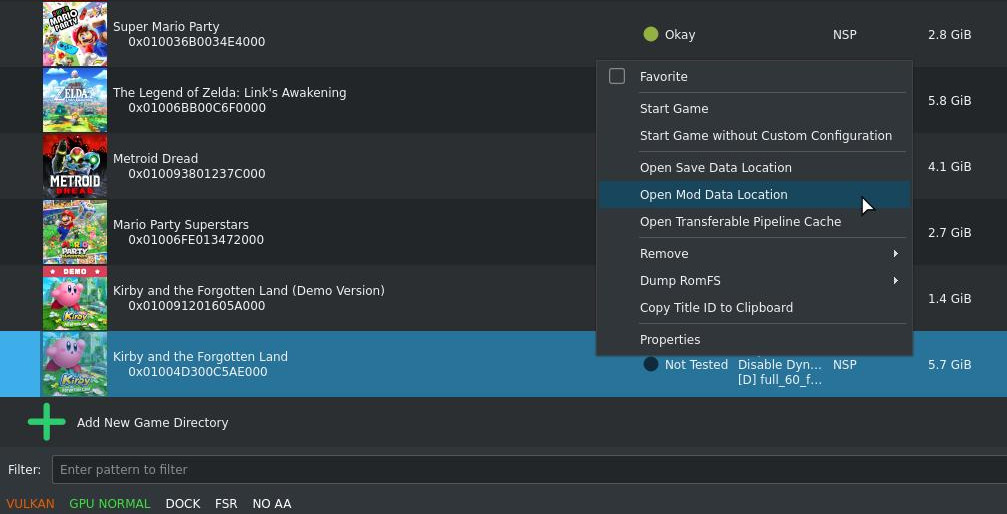Viewport: 1007px width, 514px height.
Task: Select the Metroid Dread title
Action: tap(155, 159)
